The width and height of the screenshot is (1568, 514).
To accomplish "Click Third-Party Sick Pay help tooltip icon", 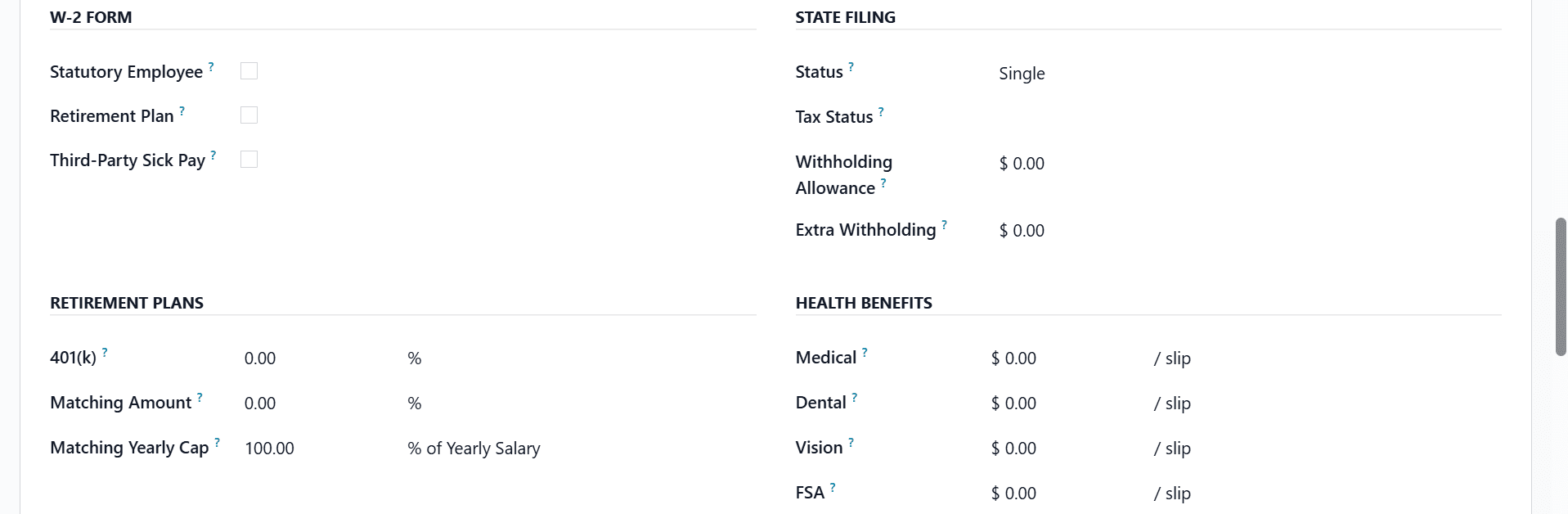I will [213, 155].
